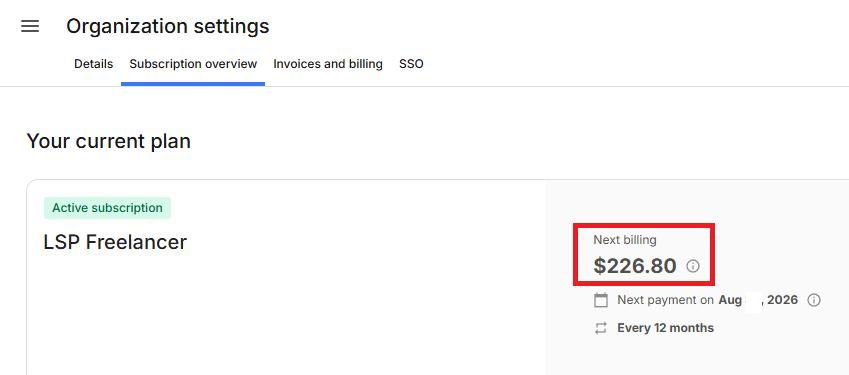Viewport: 849px width, 375px height.
Task: Click the Organization settings page title
Action: pyautogui.click(x=168, y=26)
